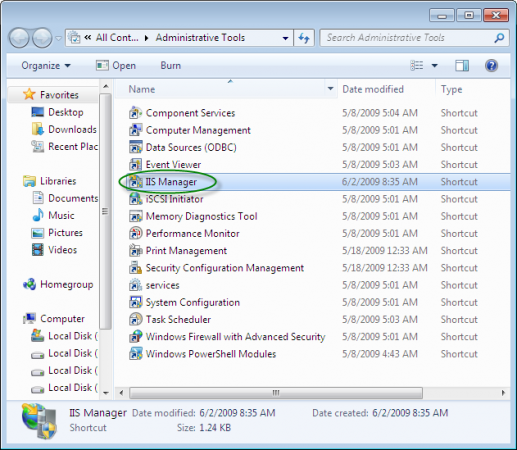Click the System Configuration icon

pos(135,302)
